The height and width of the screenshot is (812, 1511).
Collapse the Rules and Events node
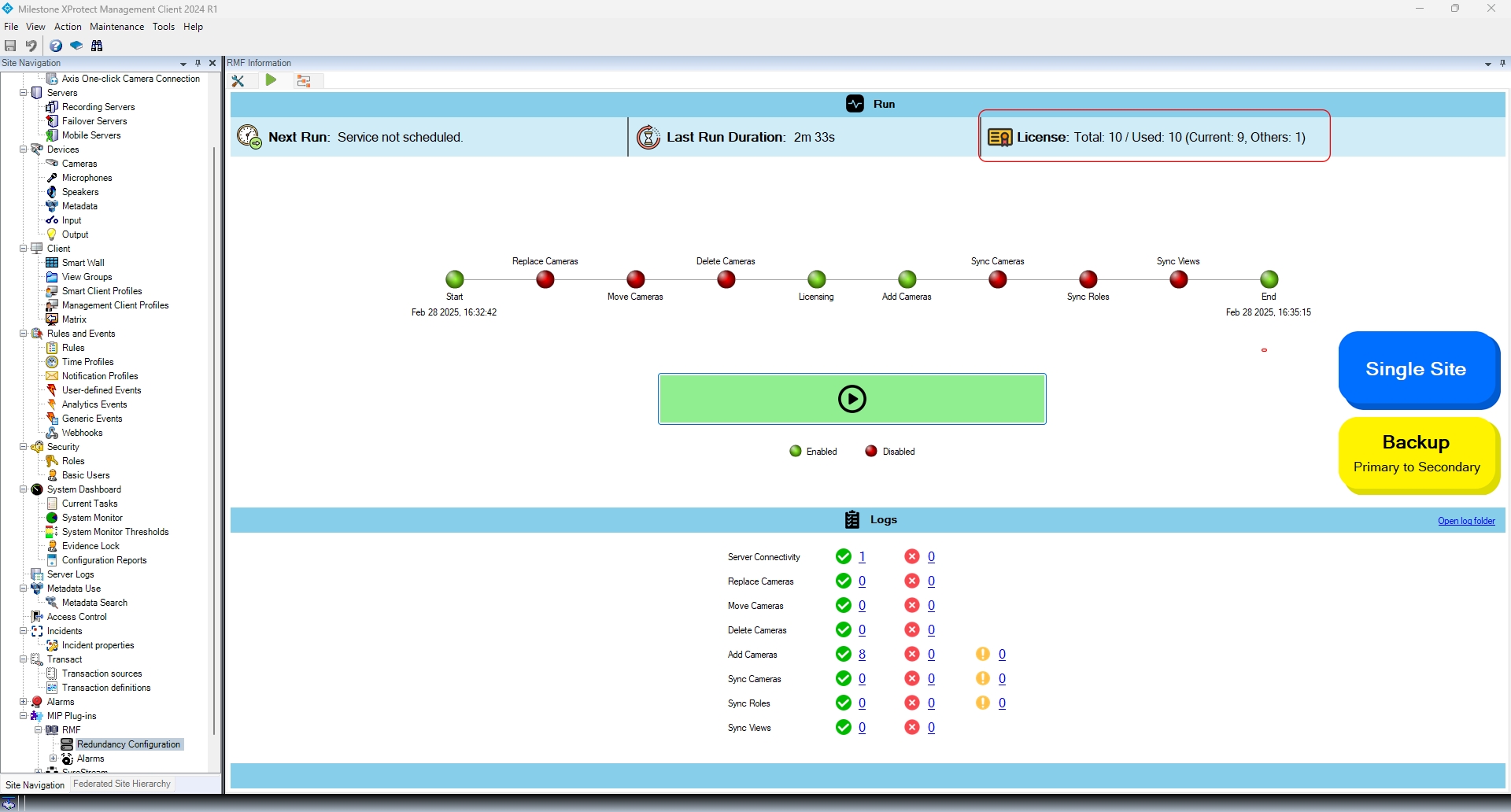[x=24, y=334]
